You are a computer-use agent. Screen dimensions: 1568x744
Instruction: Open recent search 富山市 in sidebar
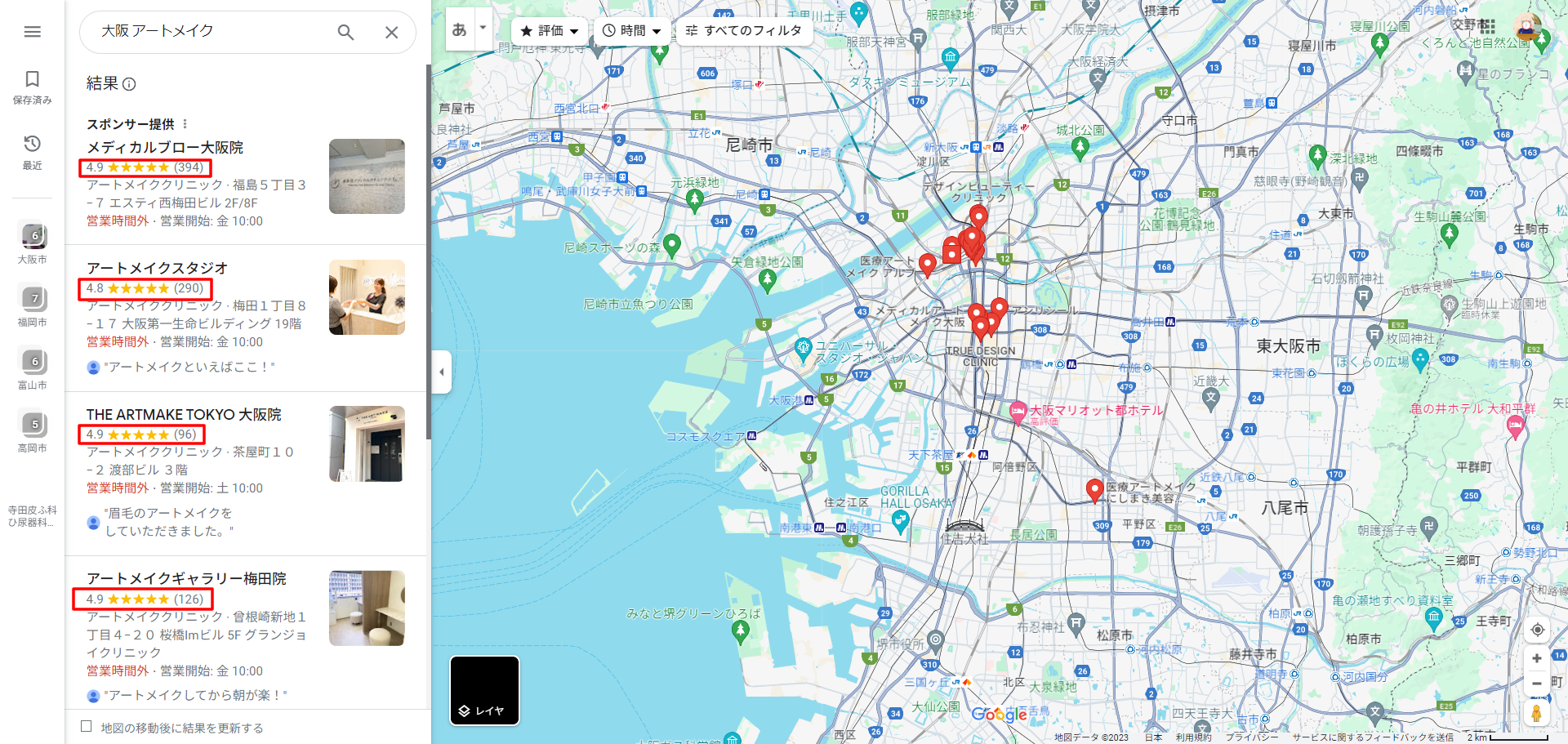33,369
